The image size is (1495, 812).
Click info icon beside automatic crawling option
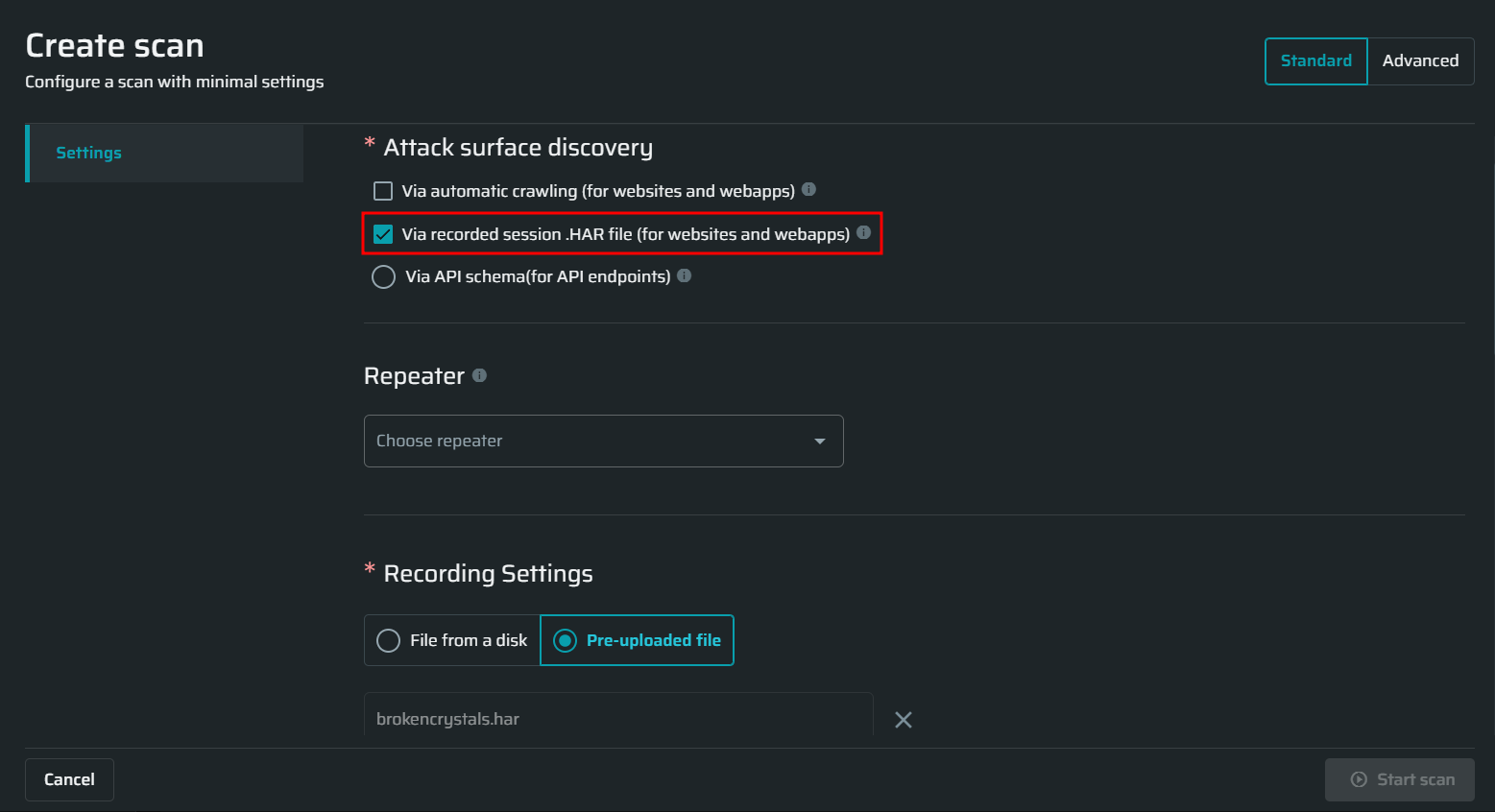click(808, 189)
